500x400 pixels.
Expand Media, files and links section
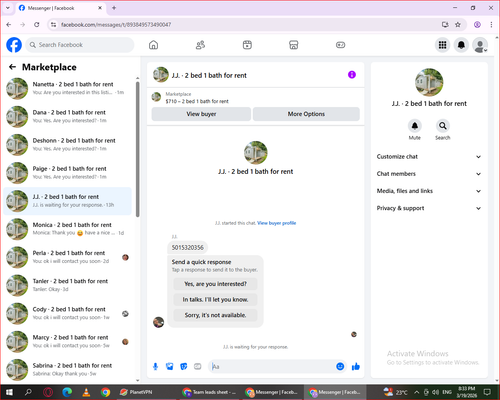point(429,191)
